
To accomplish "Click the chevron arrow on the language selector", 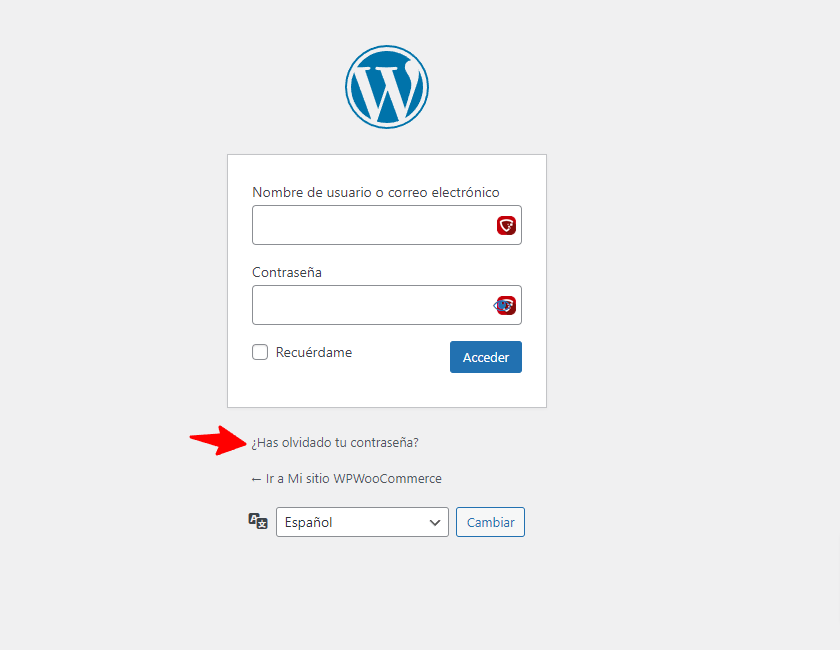I will pyautogui.click(x=435, y=522).
